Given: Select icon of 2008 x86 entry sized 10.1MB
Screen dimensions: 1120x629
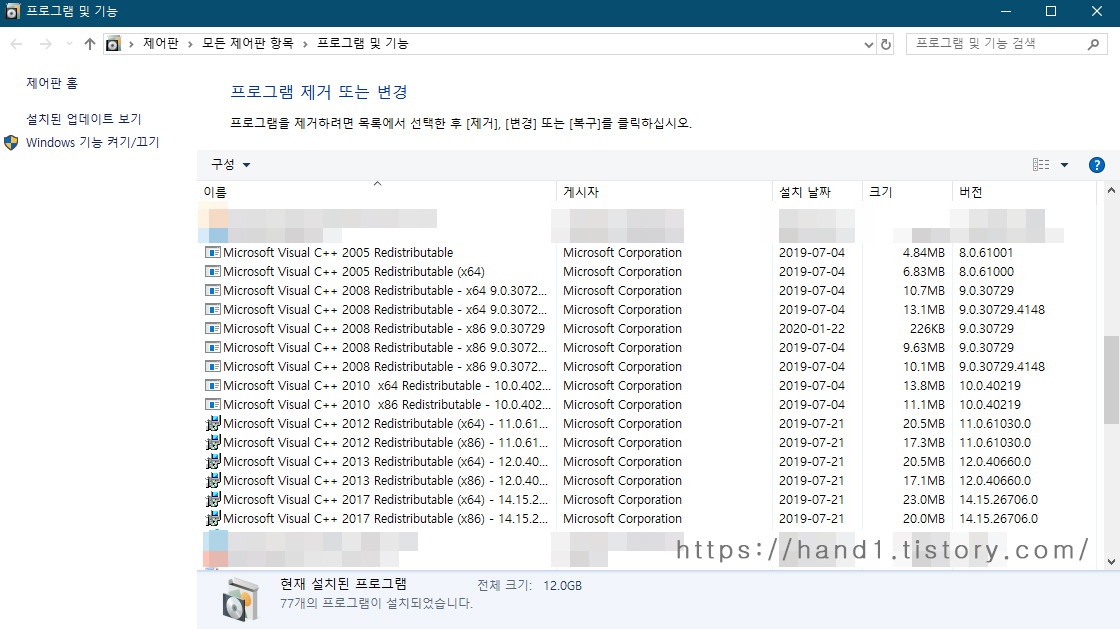Looking at the screenshot, I should coord(213,367).
